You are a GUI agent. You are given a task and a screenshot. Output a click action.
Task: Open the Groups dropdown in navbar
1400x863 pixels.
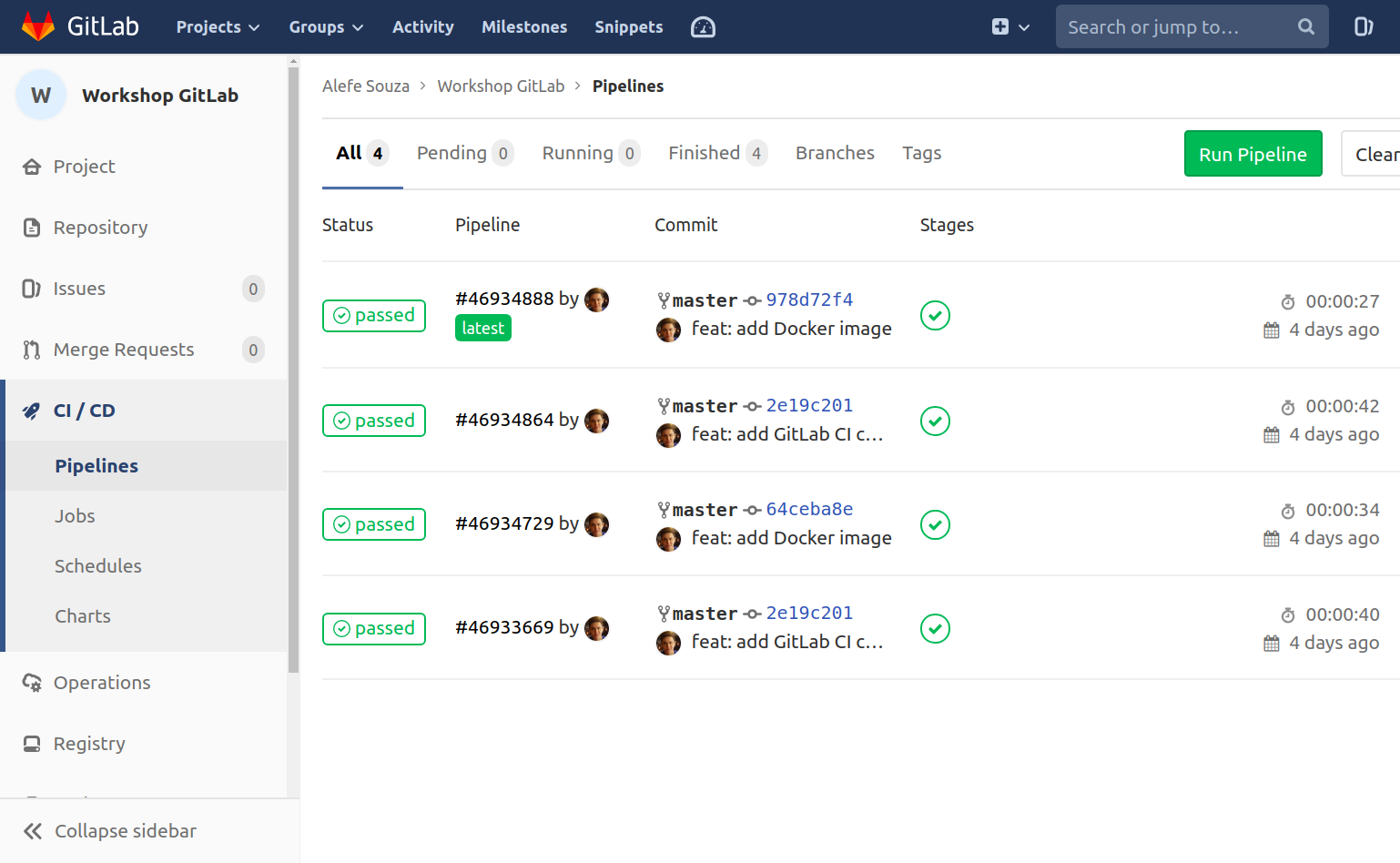[326, 27]
